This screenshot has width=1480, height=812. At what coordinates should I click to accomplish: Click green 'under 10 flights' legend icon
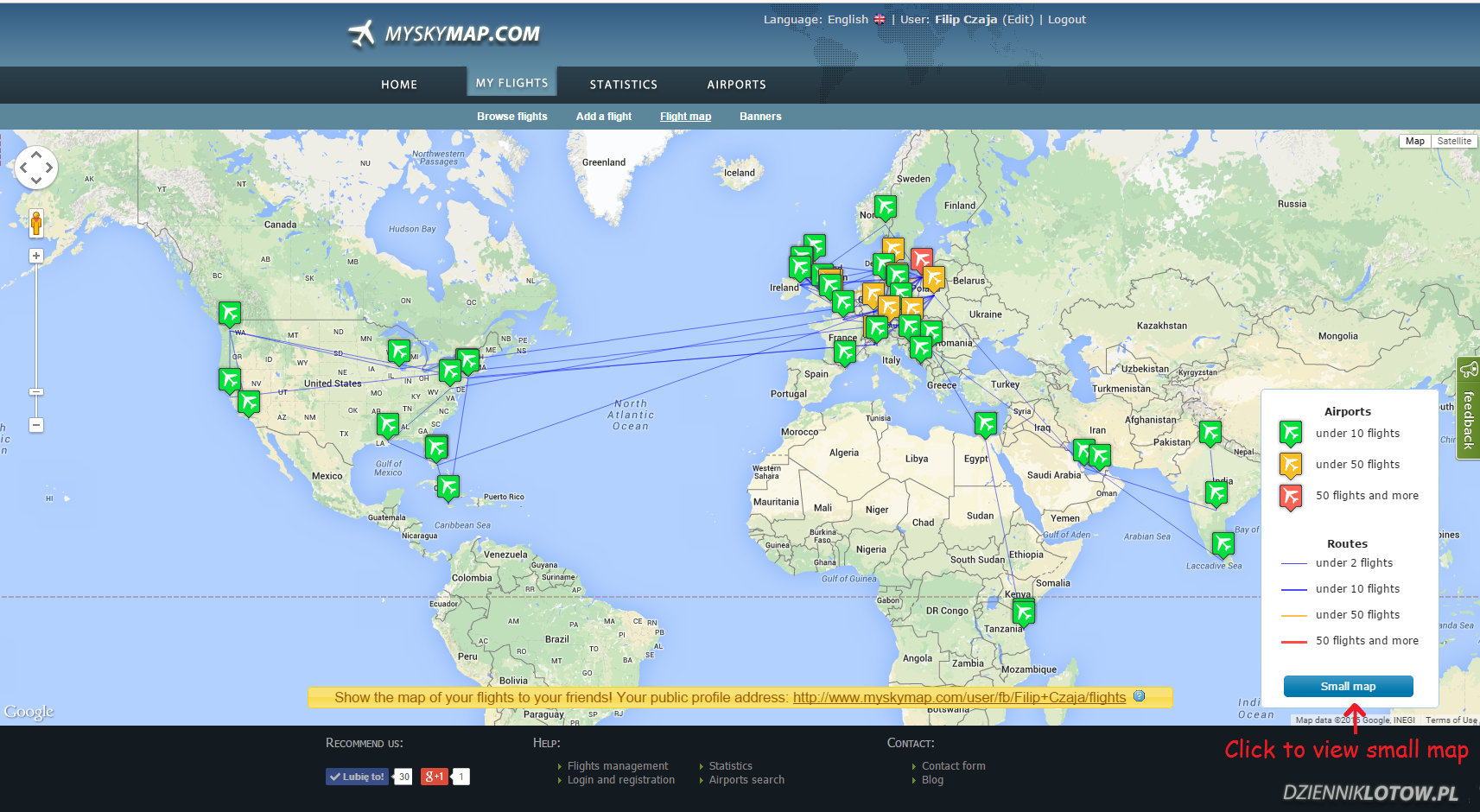(x=1291, y=434)
